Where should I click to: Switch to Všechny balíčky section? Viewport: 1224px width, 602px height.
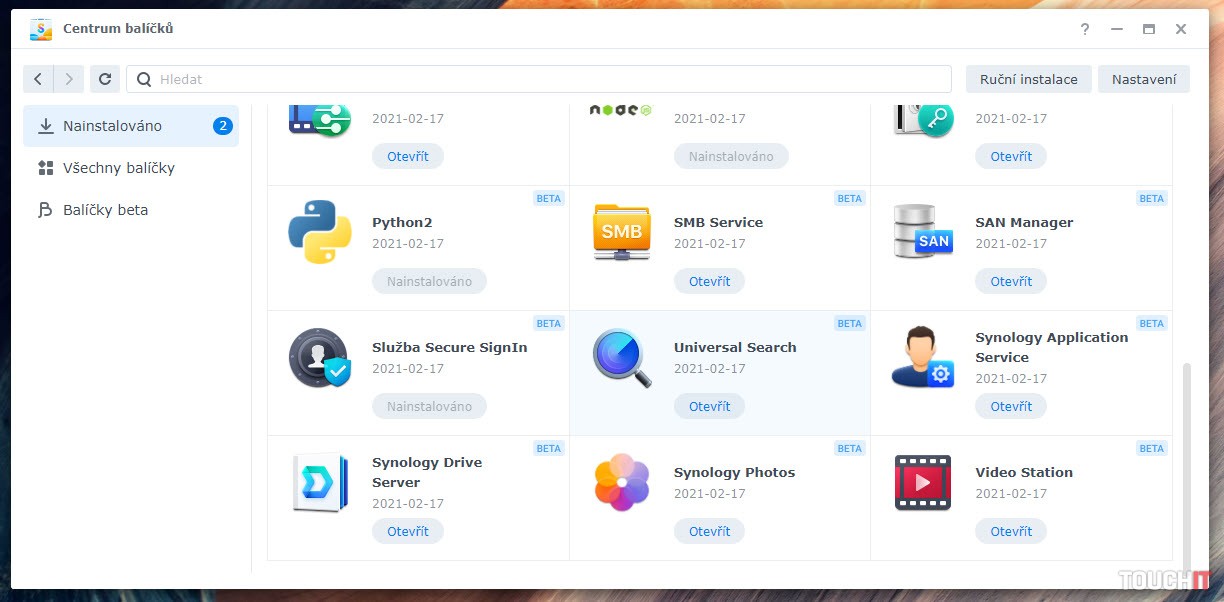[x=118, y=168]
